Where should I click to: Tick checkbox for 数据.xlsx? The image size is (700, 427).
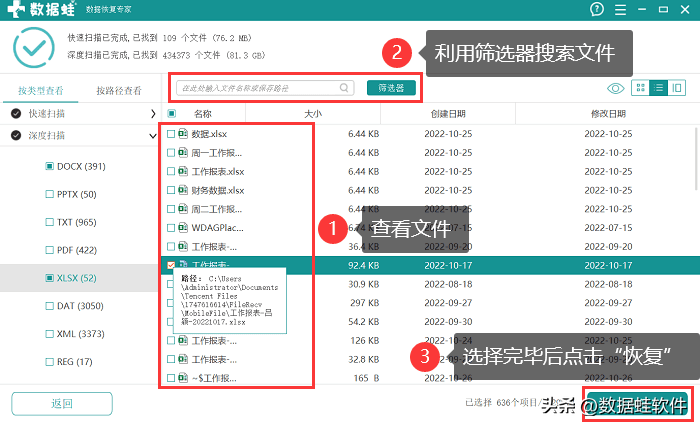(x=171, y=134)
